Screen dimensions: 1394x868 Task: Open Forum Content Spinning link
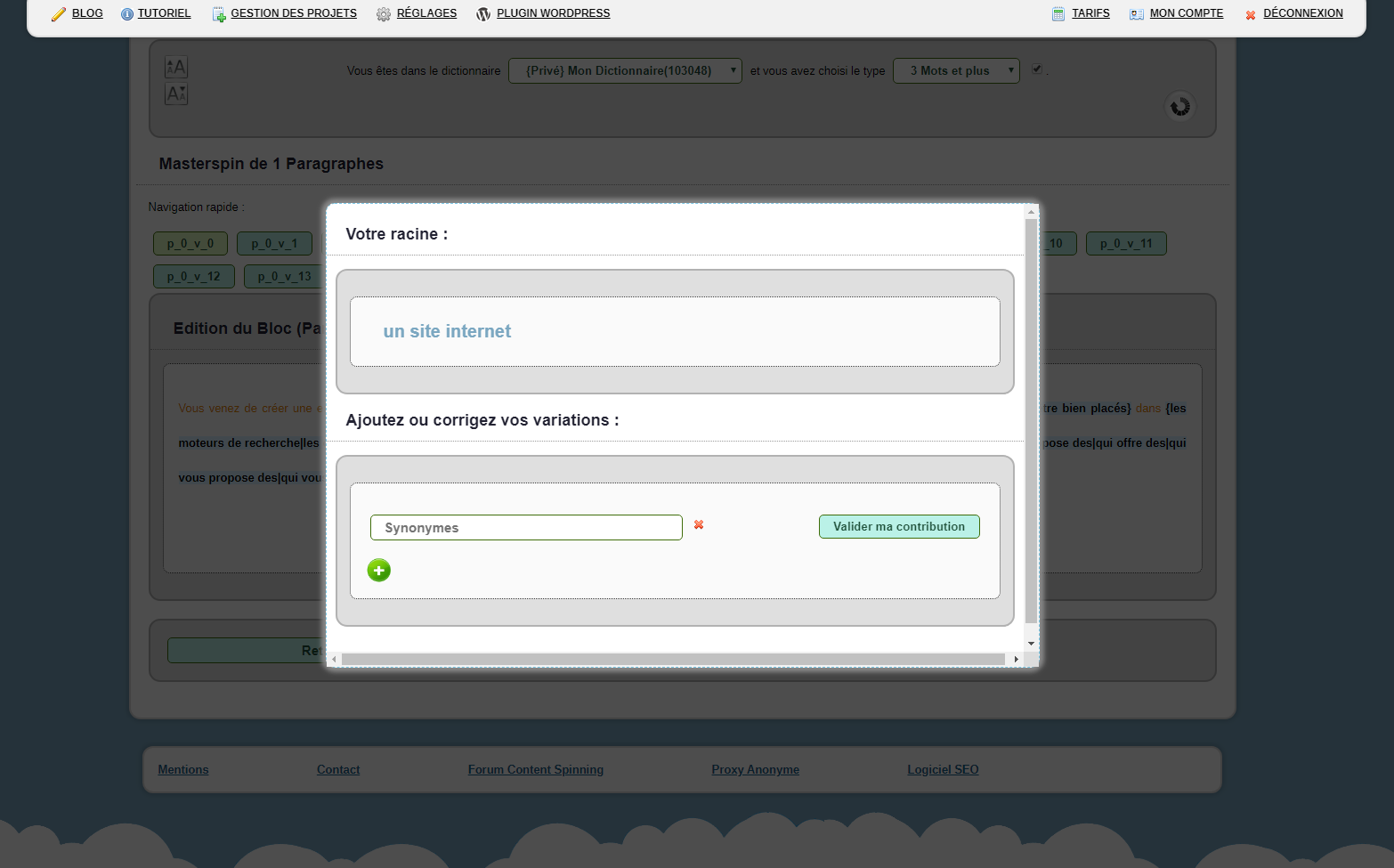coord(536,769)
